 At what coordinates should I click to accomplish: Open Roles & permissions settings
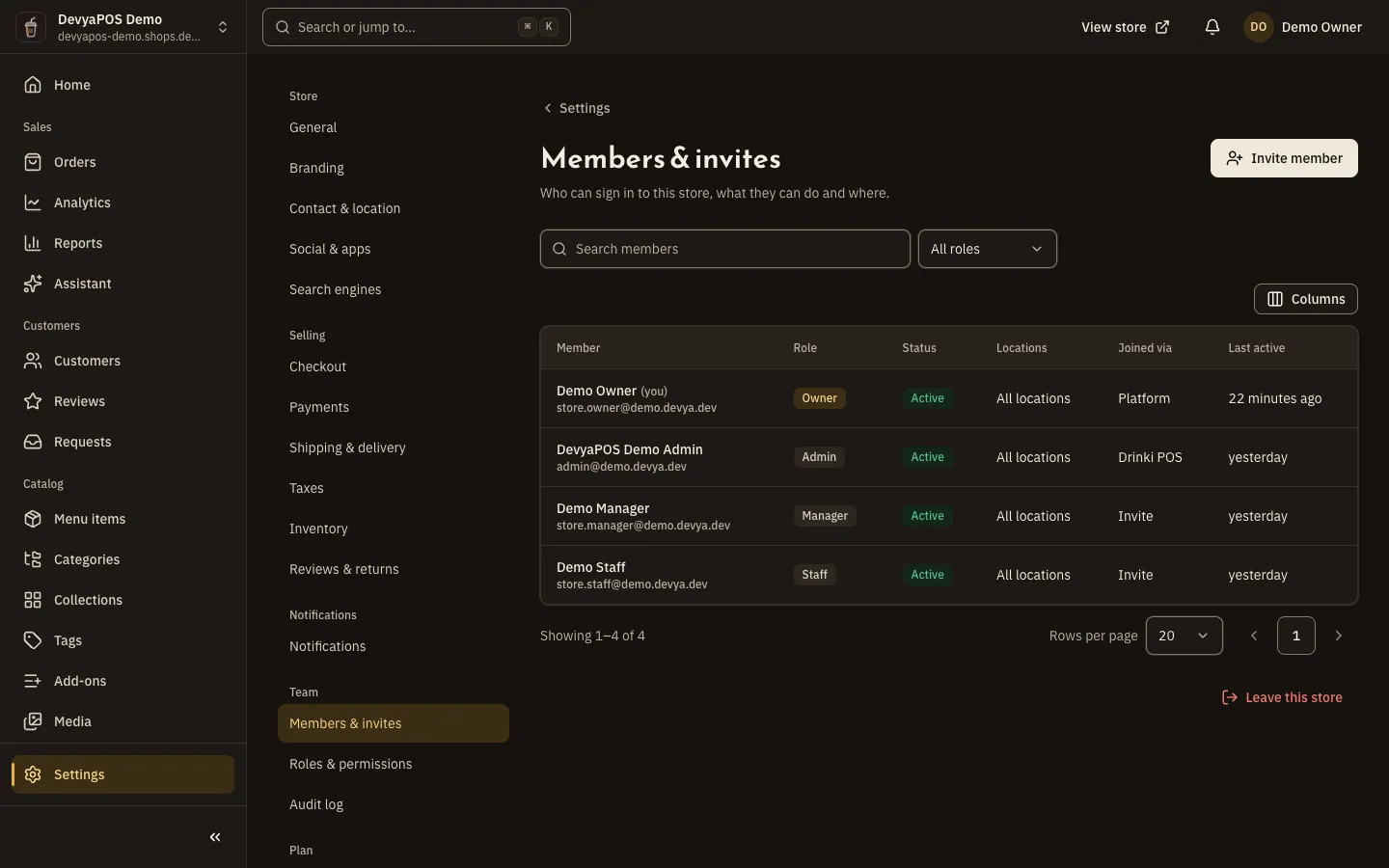pos(394,764)
